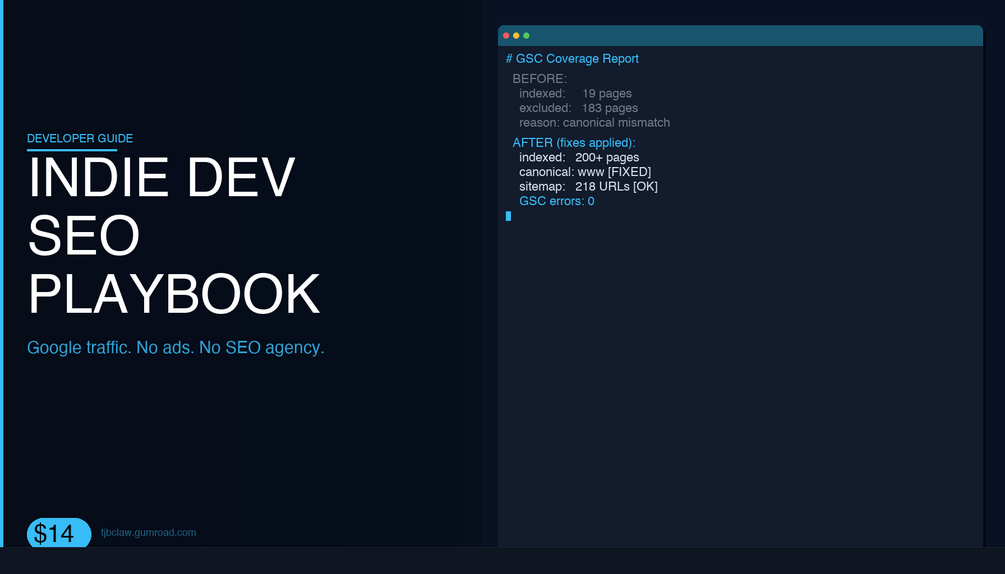Click 'reason: canonical mismatch' line

[x=595, y=122]
